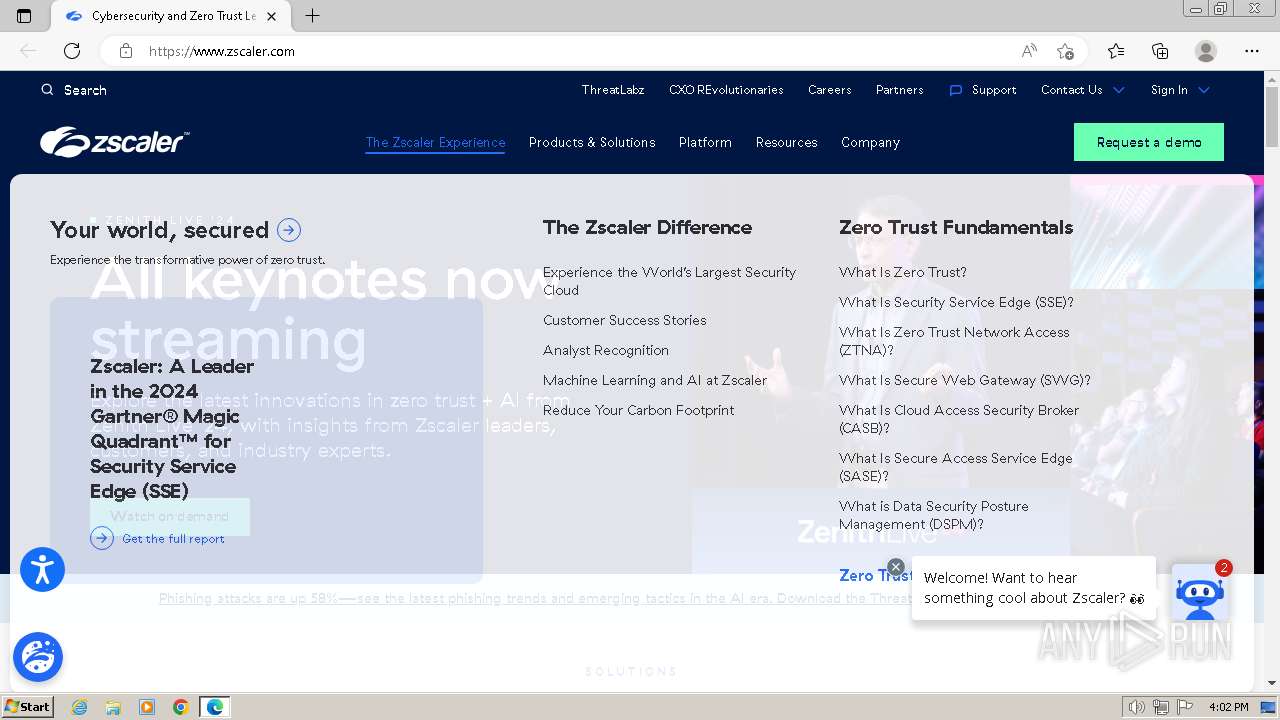Image resolution: width=1280 pixels, height=720 pixels.
Task: Reload the page with the refresh icon
Action: tap(72, 51)
